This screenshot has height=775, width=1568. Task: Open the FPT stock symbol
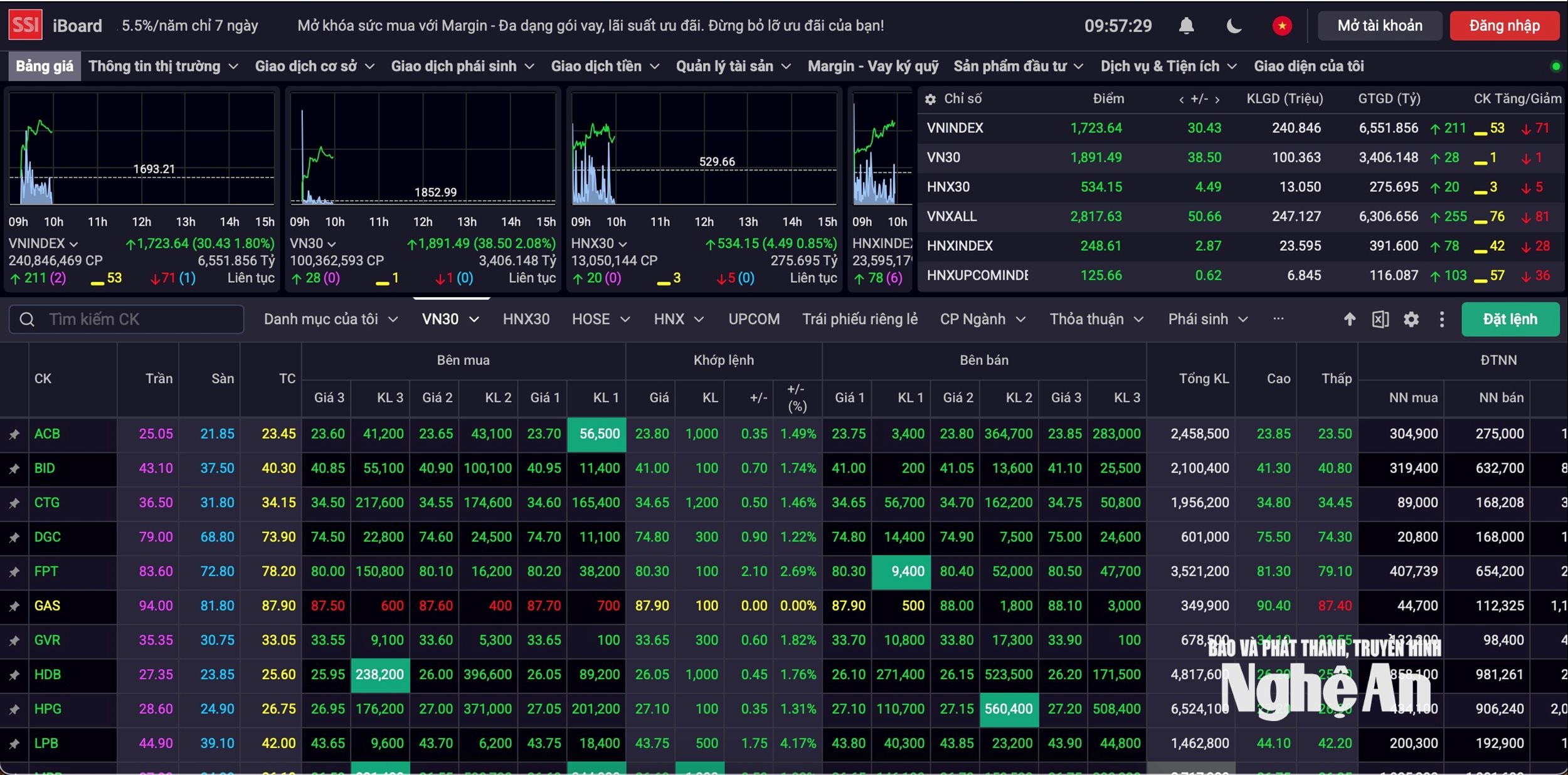point(46,572)
